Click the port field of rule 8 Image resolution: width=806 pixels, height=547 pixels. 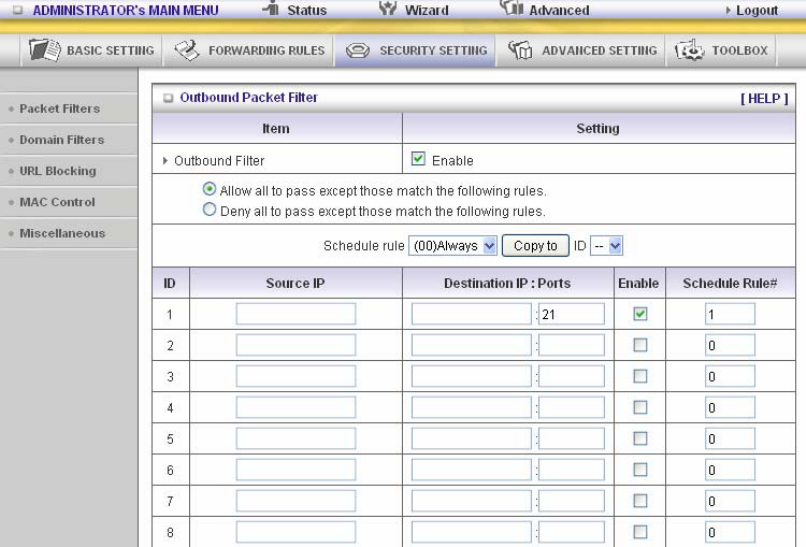(x=571, y=532)
